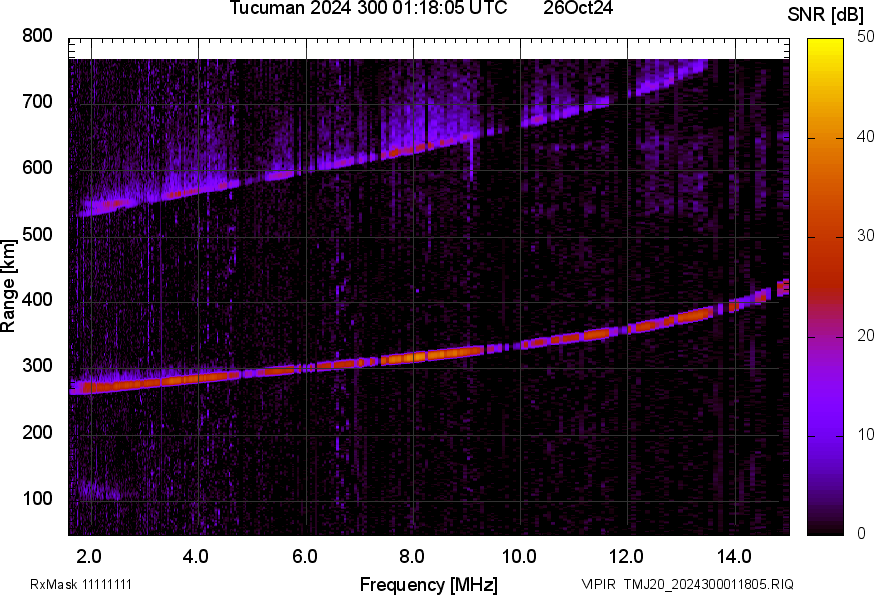Click the 8.0 frequency tick label
874x595 pixels.
coord(411,556)
